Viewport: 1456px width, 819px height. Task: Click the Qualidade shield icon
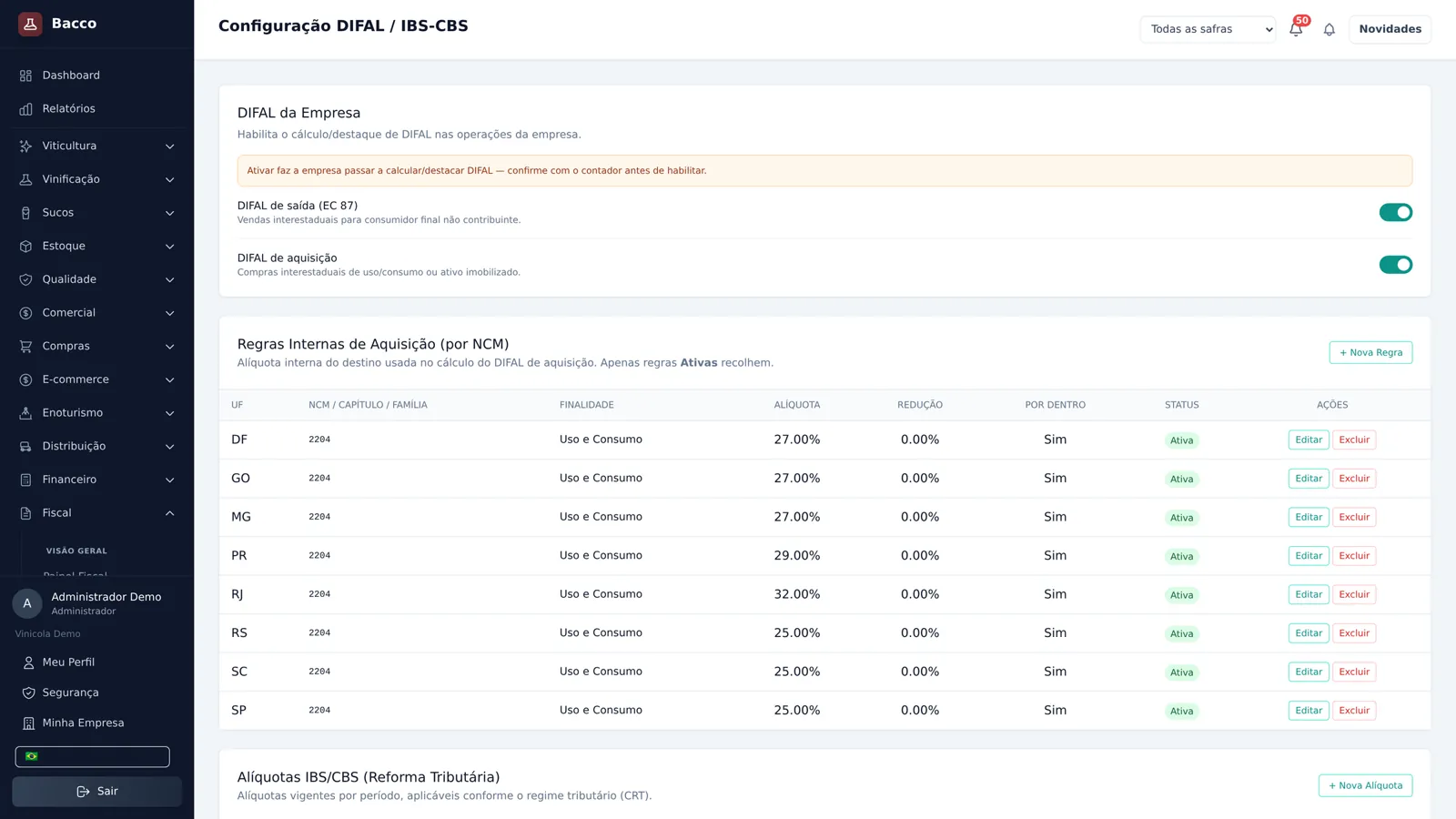pyautogui.click(x=25, y=279)
